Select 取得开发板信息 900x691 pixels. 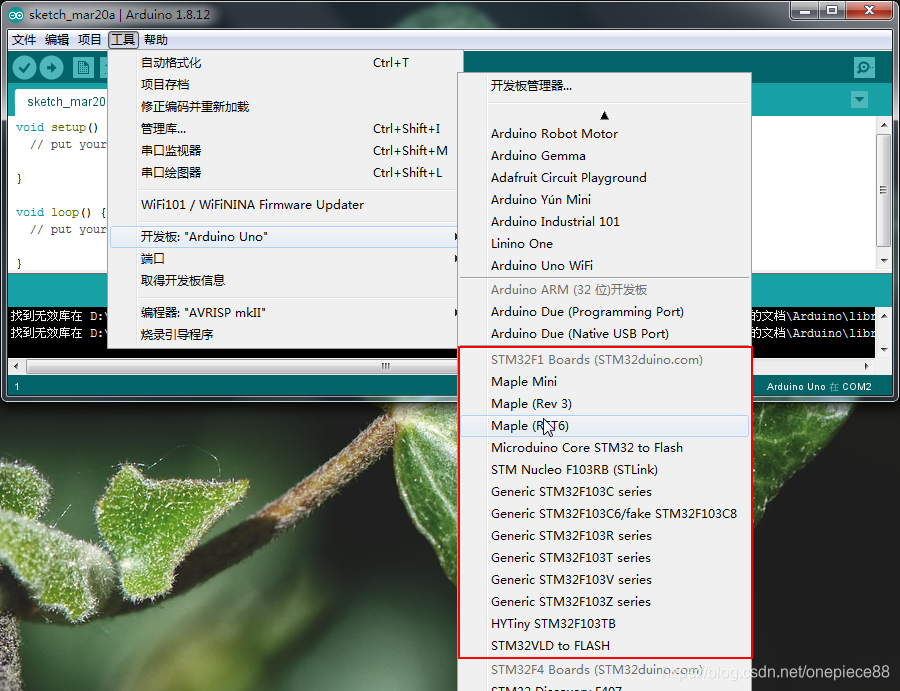coord(285,280)
